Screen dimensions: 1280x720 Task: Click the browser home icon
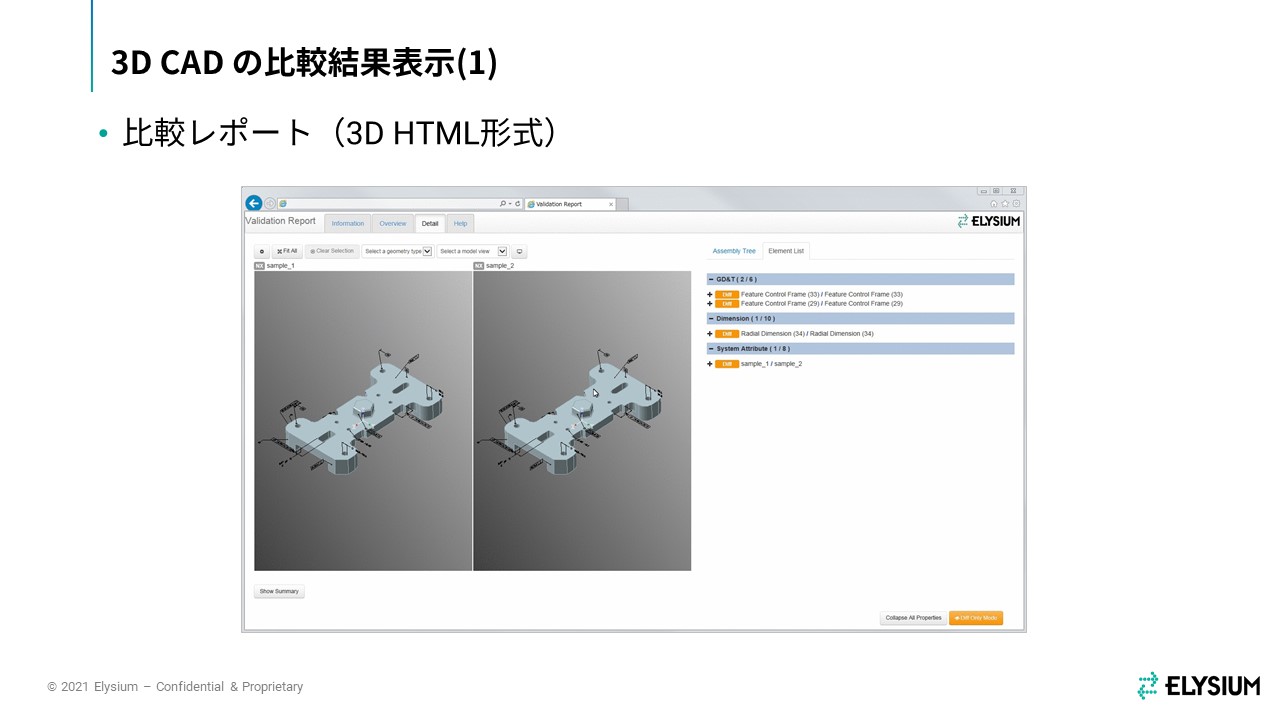[x=994, y=204]
